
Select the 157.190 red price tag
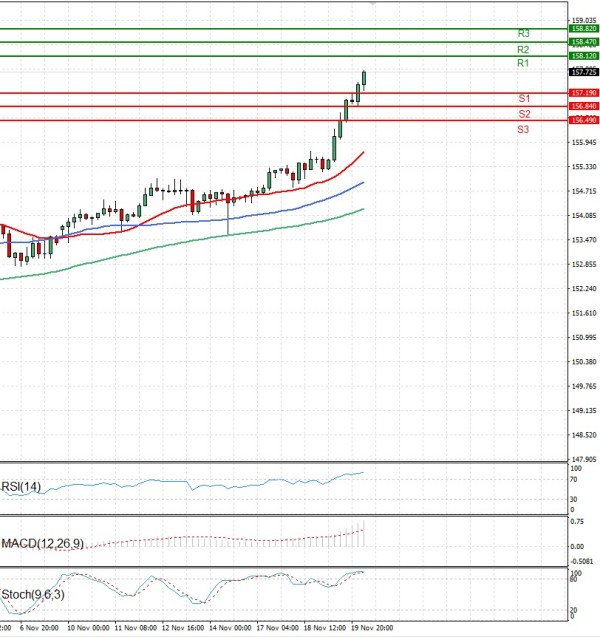point(583,93)
